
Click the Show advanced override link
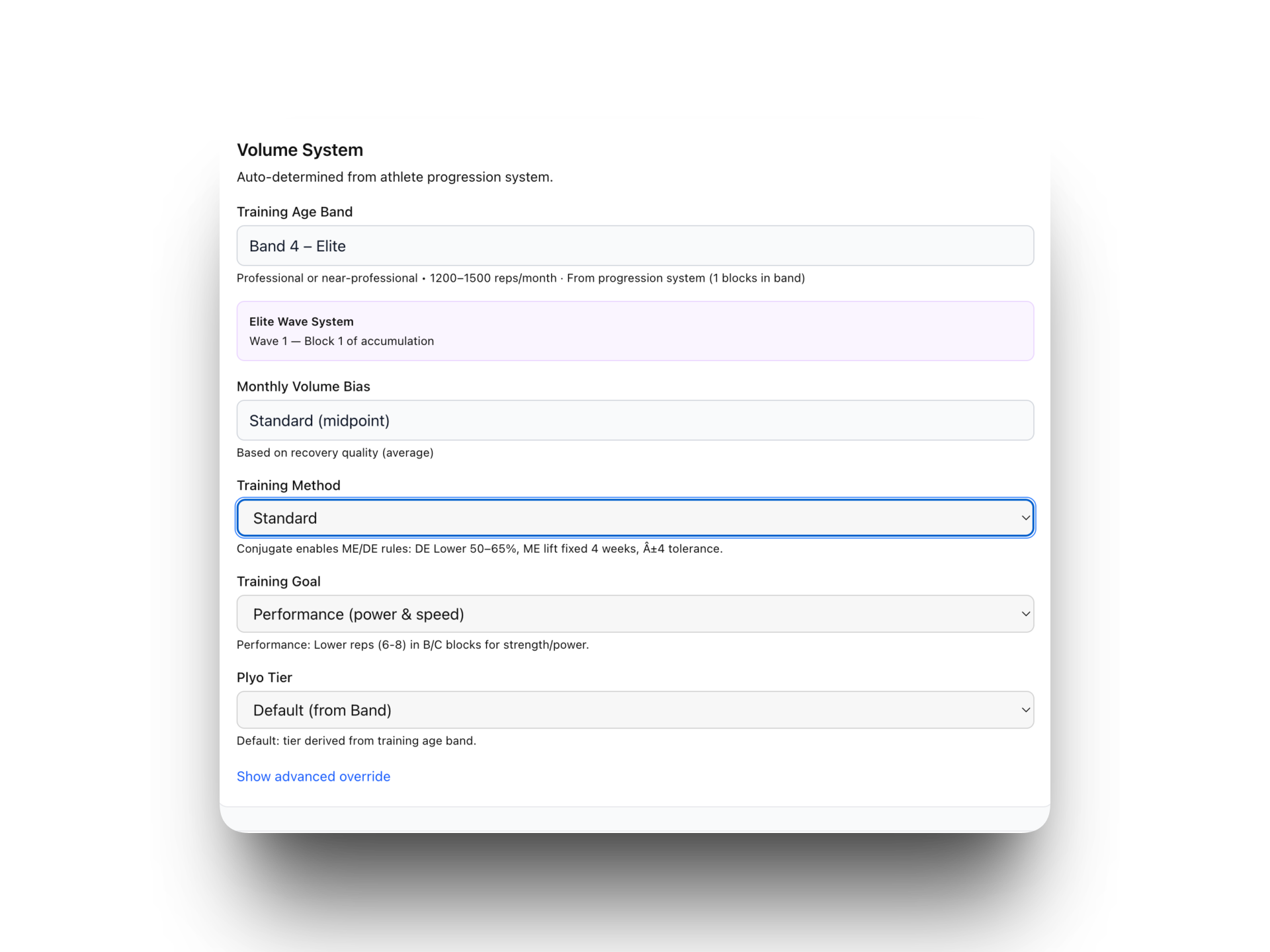click(314, 776)
